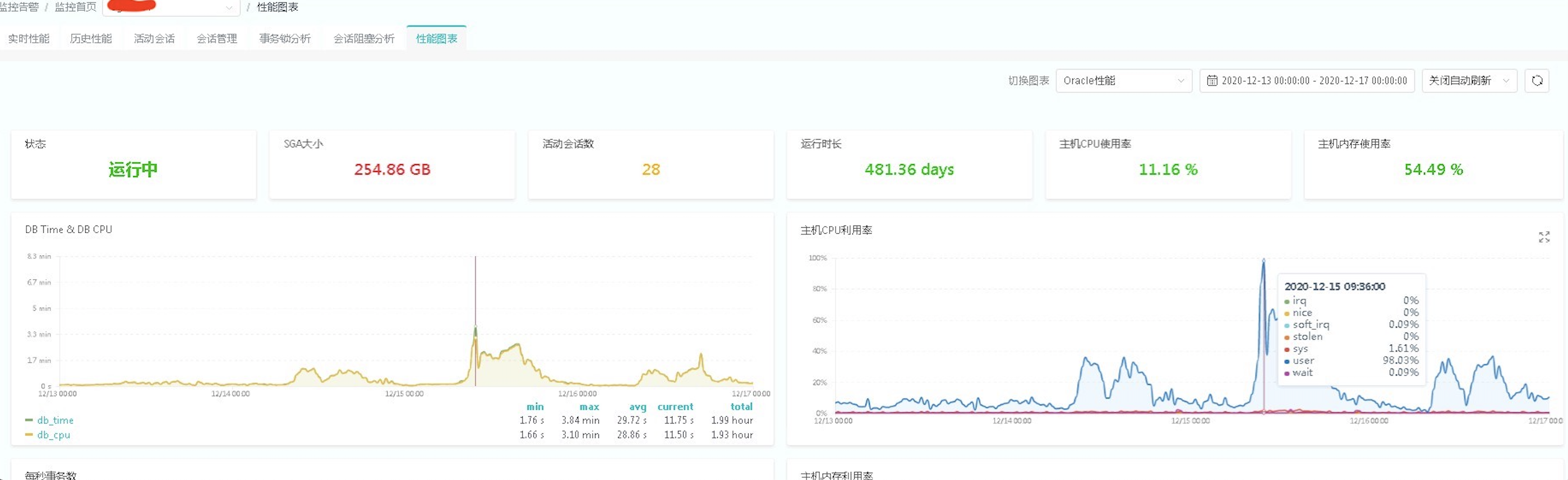Open the 关闭自动刷新 dropdown
The width and height of the screenshot is (1568, 480).
point(1469,80)
